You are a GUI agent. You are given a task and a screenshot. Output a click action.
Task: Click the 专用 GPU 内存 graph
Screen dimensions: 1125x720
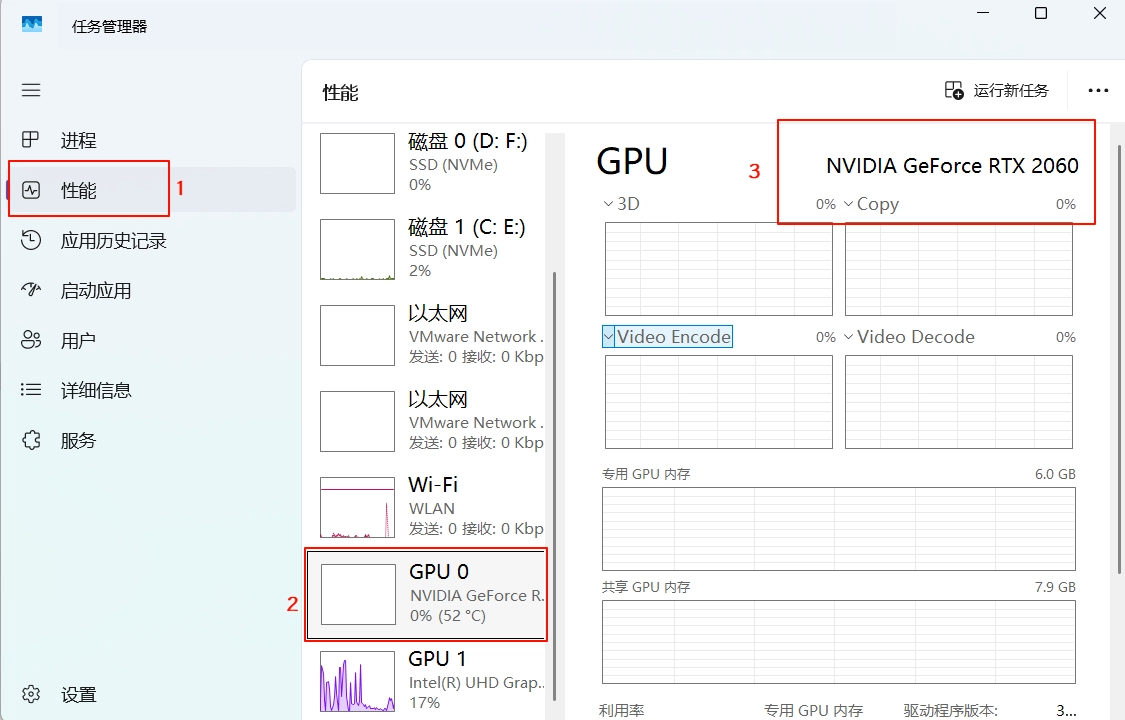pos(839,529)
